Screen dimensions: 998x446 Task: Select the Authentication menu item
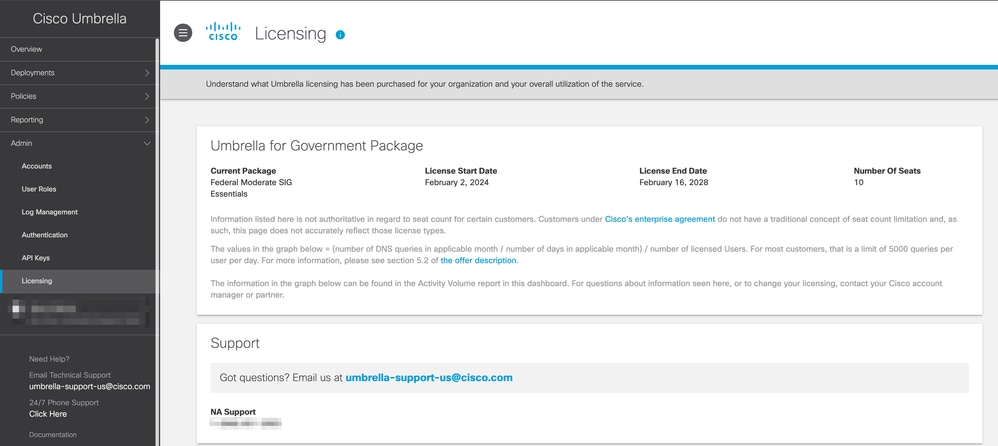point(45,235)
